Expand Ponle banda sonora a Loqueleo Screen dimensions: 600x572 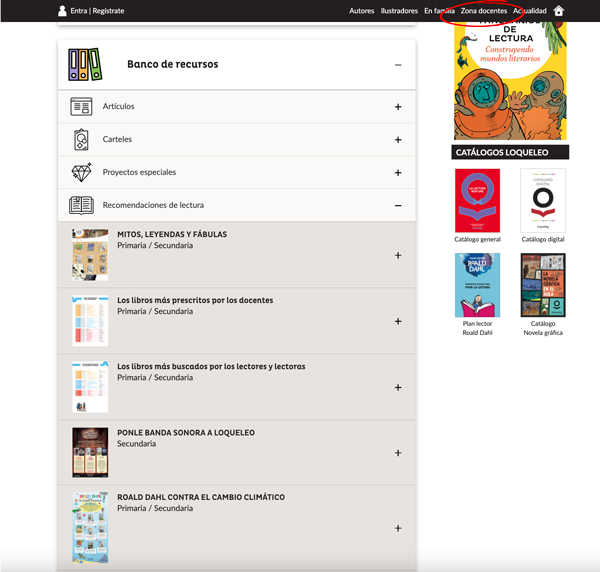(398, 453)
